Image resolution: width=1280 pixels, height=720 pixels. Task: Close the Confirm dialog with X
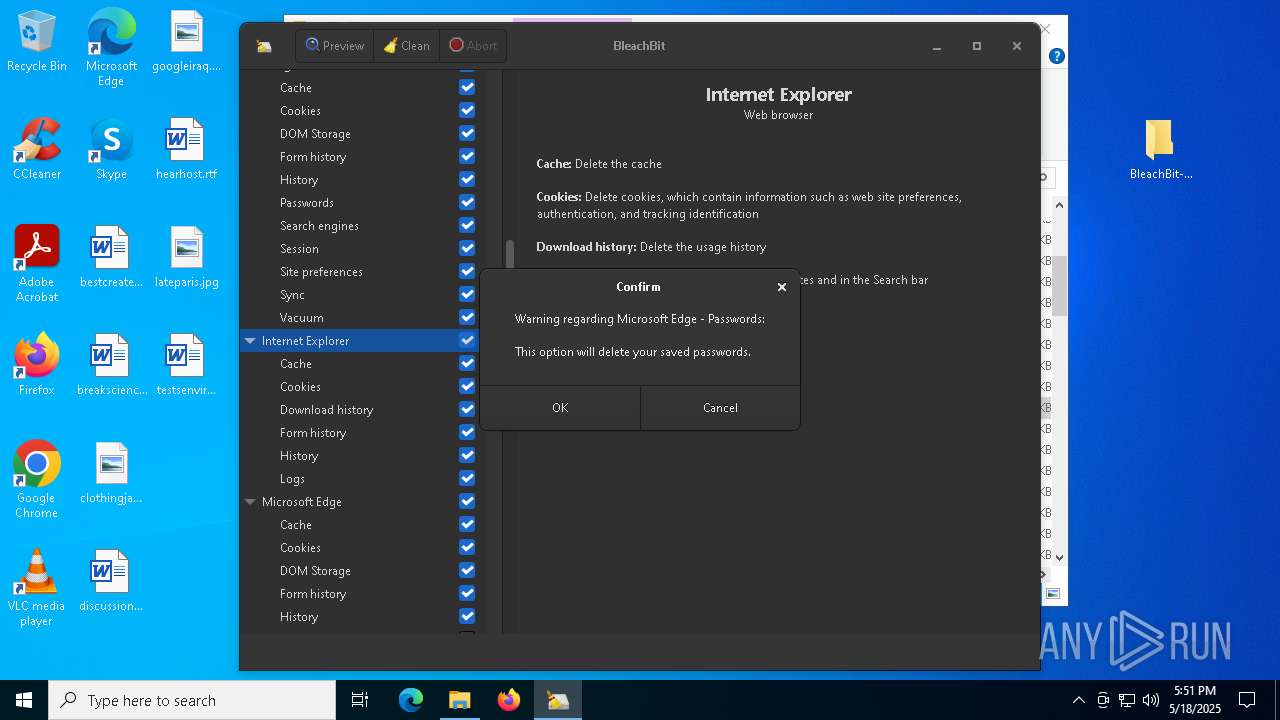782,287
